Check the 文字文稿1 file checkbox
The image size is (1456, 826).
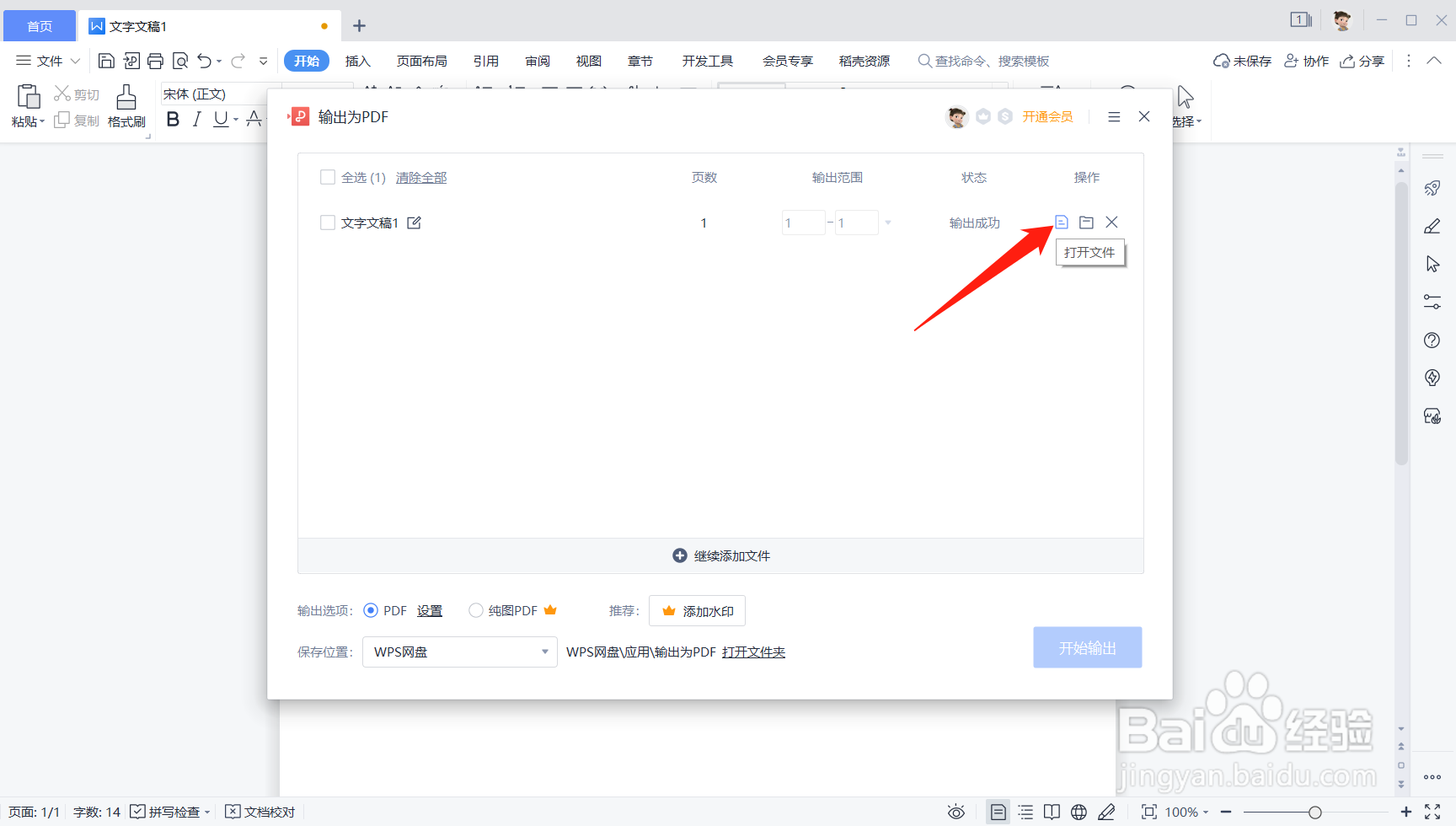pos(328,222)
